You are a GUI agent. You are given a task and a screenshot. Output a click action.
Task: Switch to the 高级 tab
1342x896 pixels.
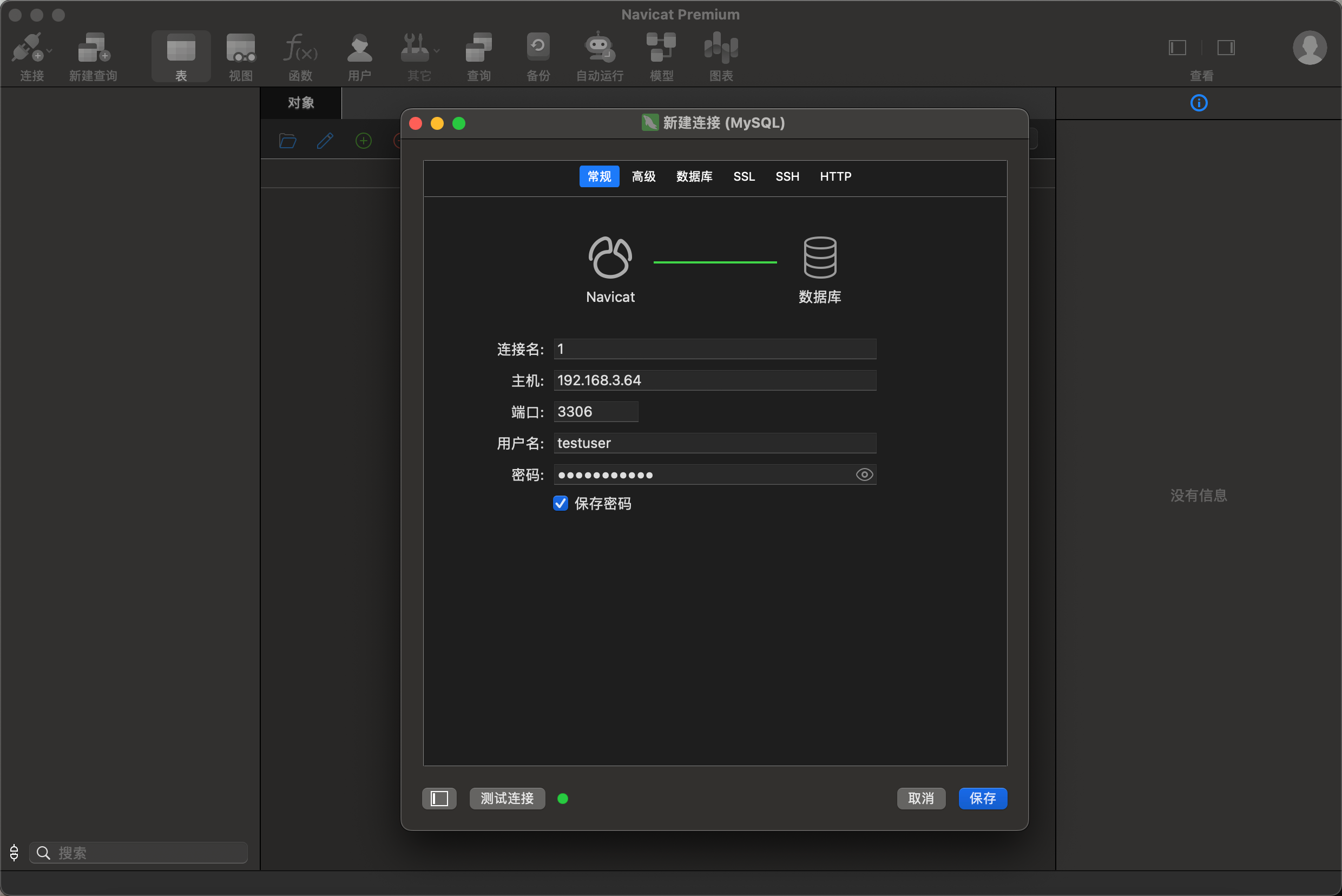(643, 176)
